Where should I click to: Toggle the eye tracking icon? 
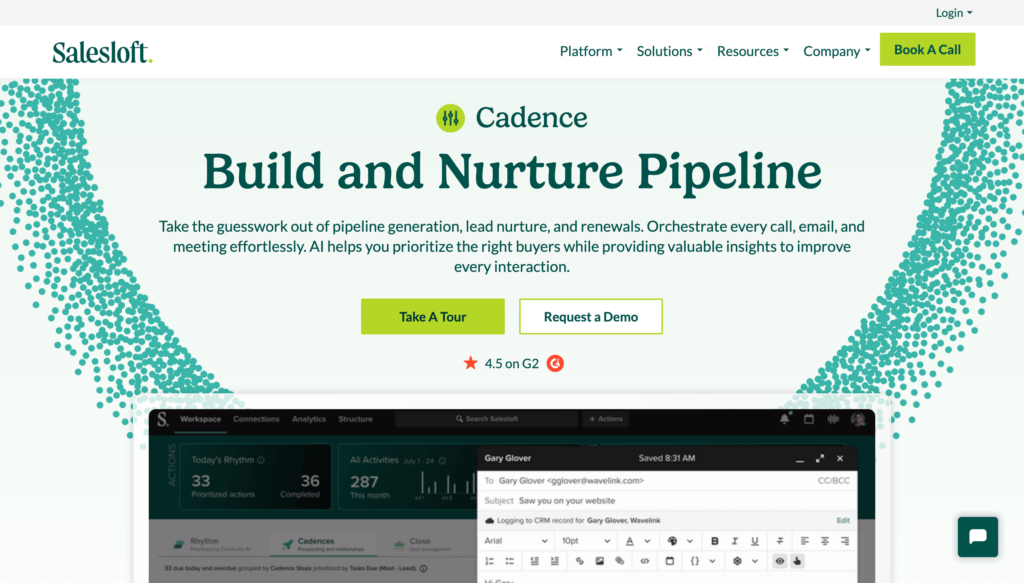780,561
